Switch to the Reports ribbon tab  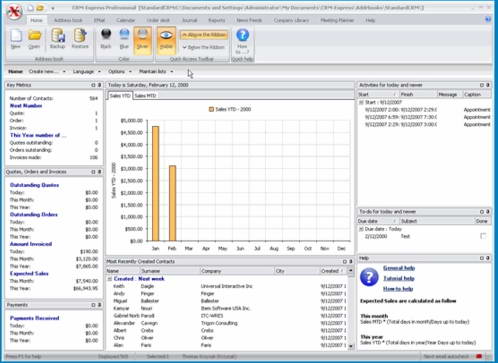click(x=217, y=20)
